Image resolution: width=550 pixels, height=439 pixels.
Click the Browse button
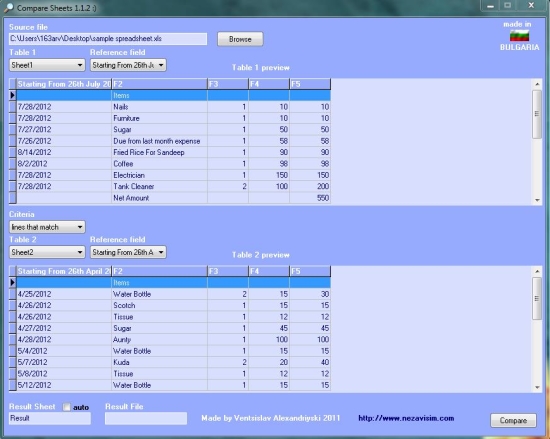pyautogui.click(x=240, y=39)
